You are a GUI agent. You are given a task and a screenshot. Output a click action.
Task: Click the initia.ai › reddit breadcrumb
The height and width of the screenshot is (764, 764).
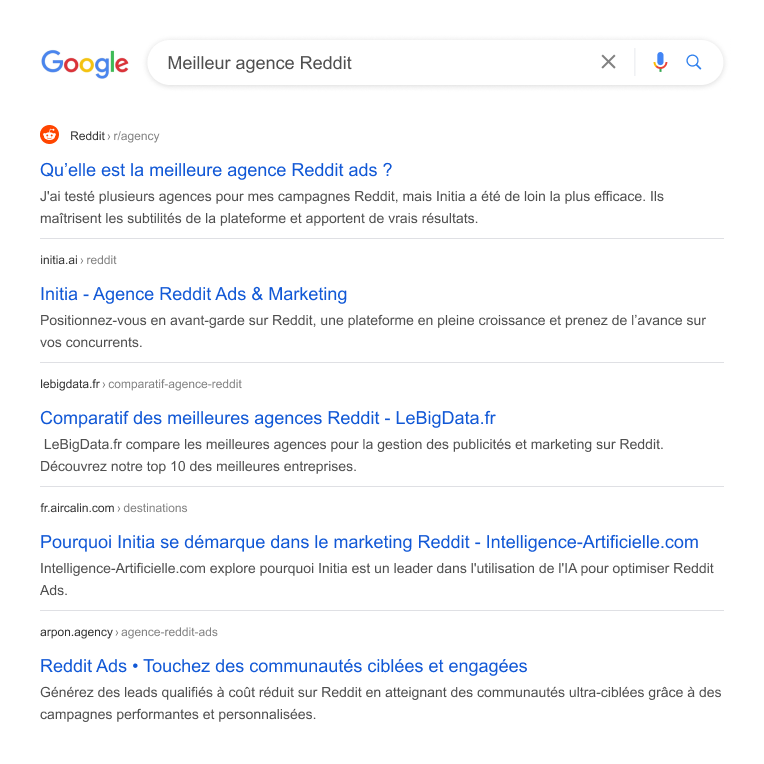tap(78, 260)
